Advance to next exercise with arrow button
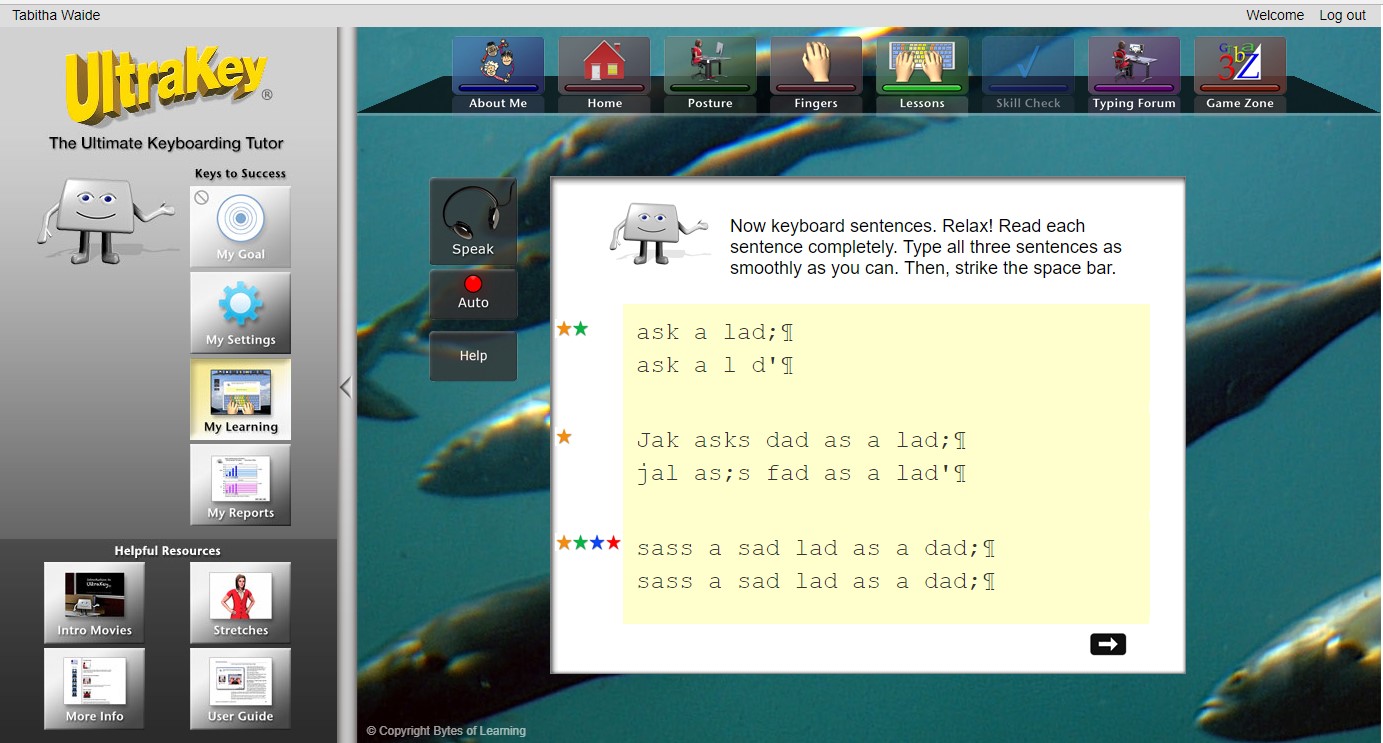1383x743 pixels. pyautogui.click(x=1107, y=644)
